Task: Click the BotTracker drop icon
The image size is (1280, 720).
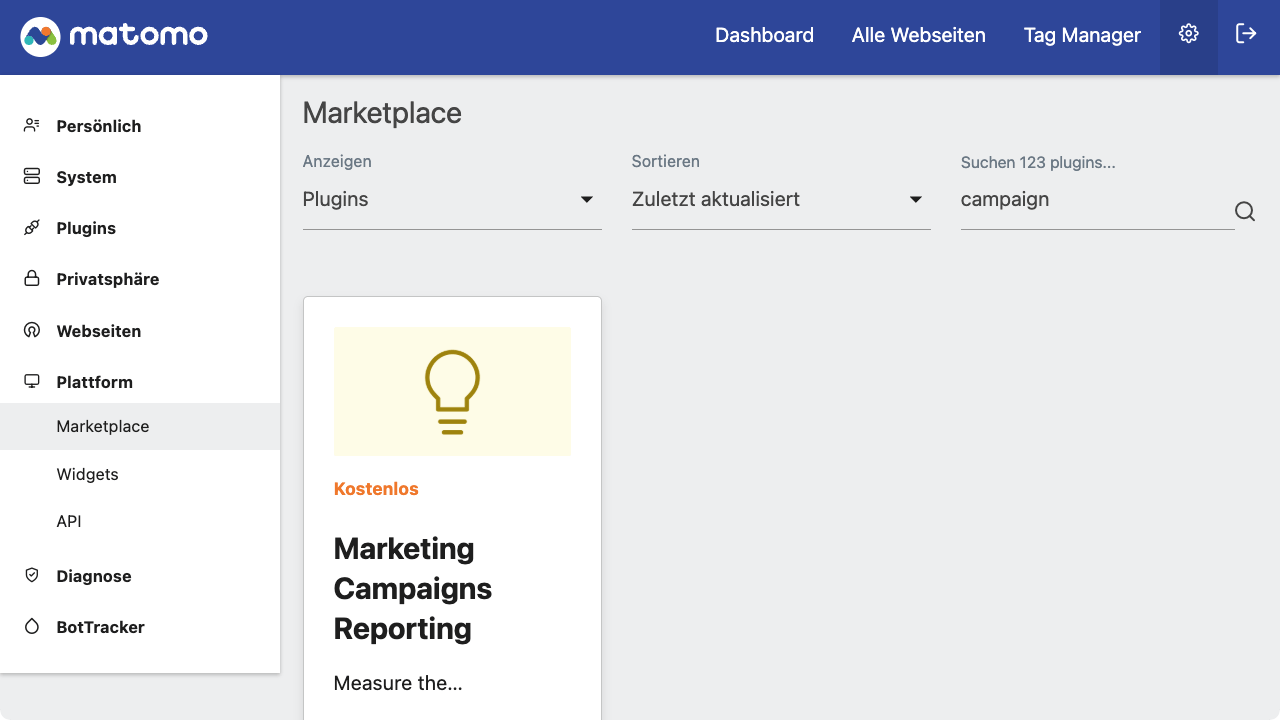Action: click(32, 626)
